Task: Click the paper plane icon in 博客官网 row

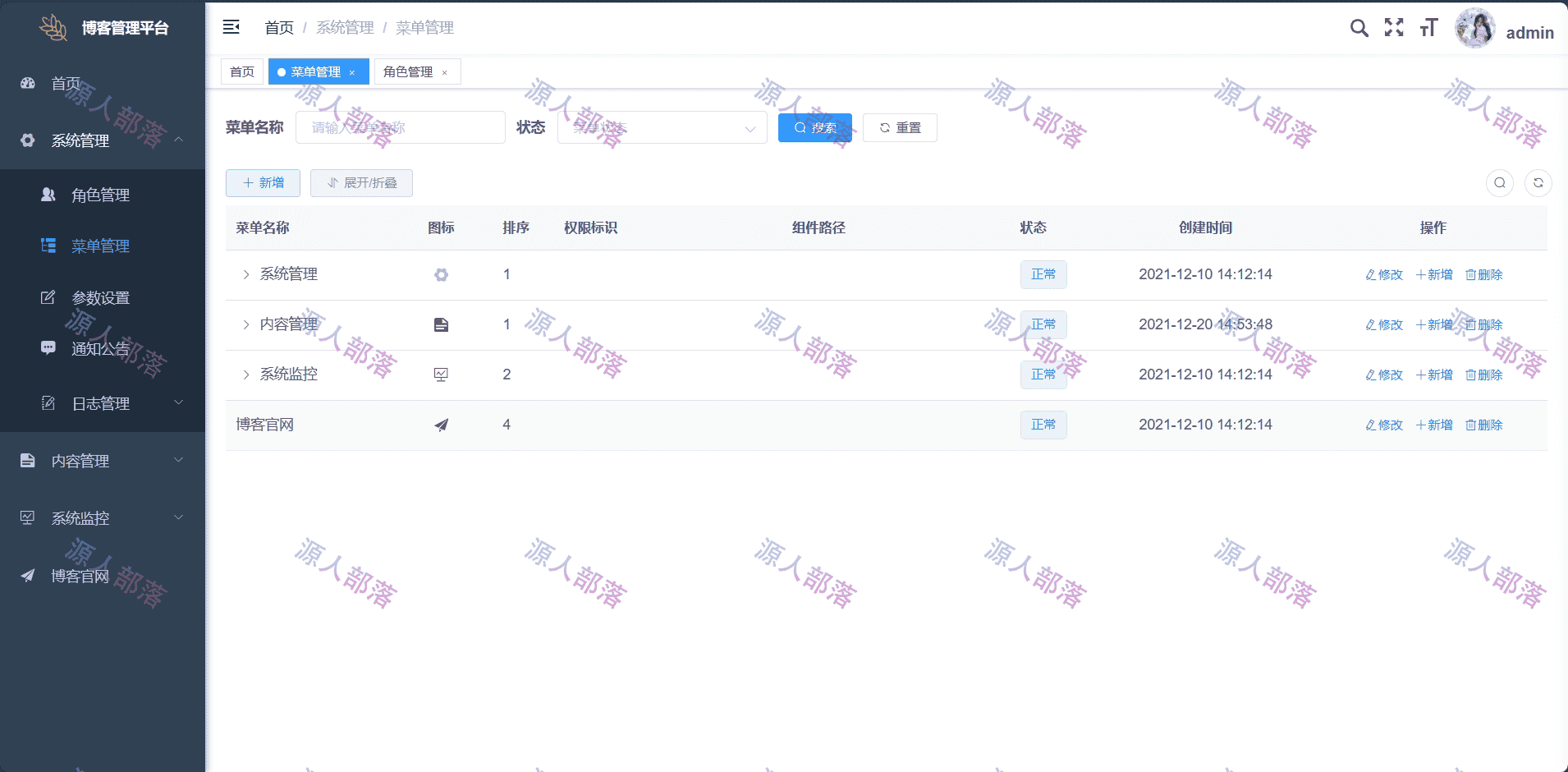Action: [441, 425]
